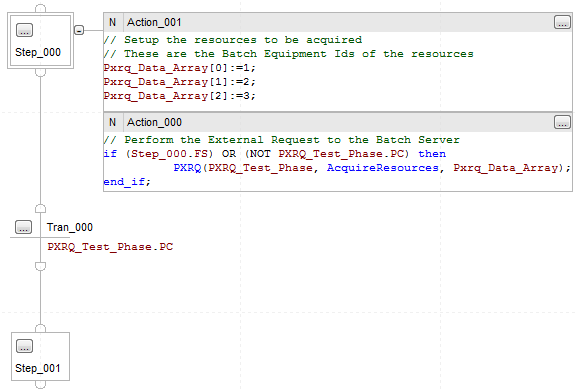Click the top connector pin above Step_000
The width and height of the screenshot is (578, 391).
click(x=41, y=8)
